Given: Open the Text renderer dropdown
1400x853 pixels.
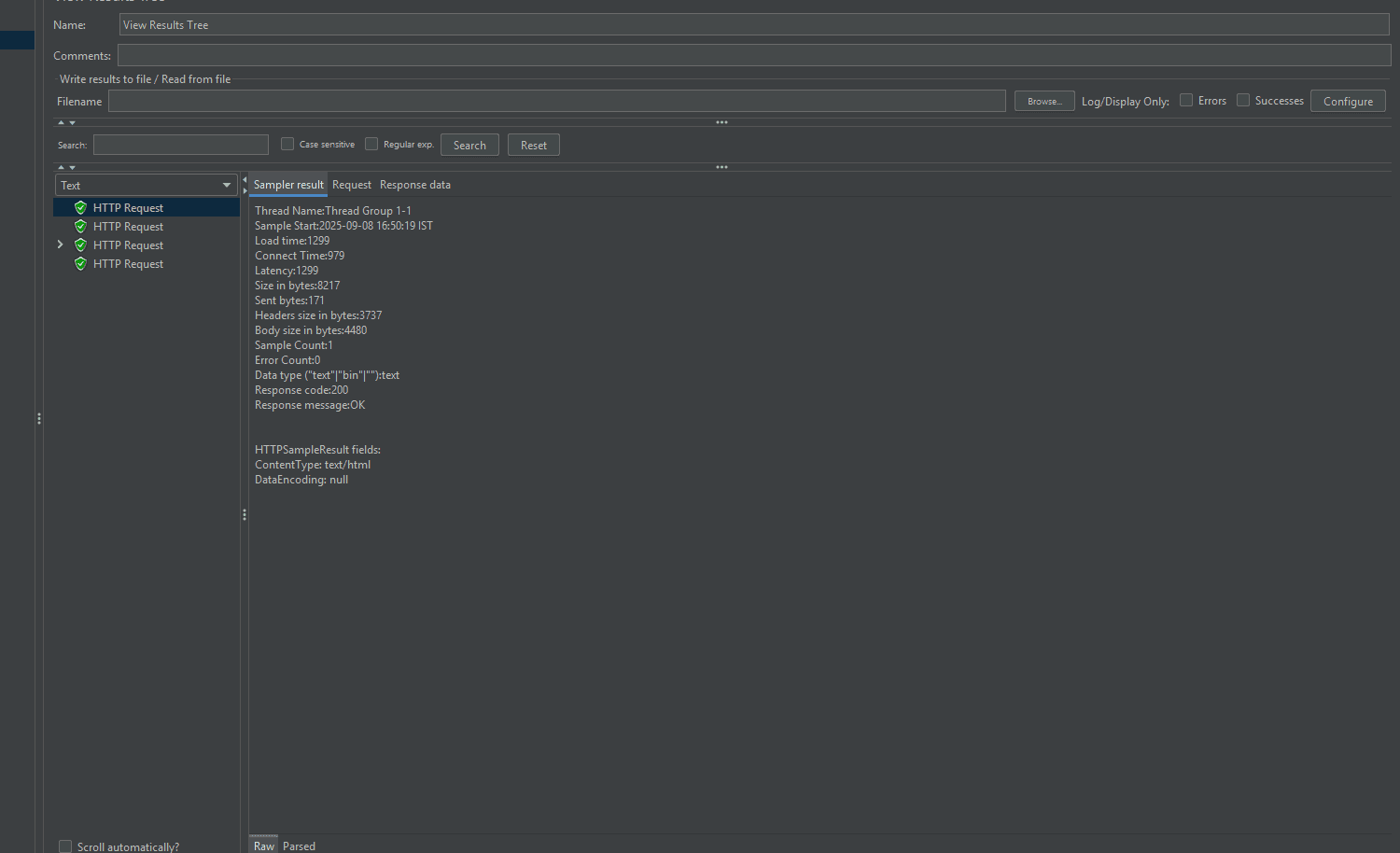Looking at the screenshot, I should [147, 185].
